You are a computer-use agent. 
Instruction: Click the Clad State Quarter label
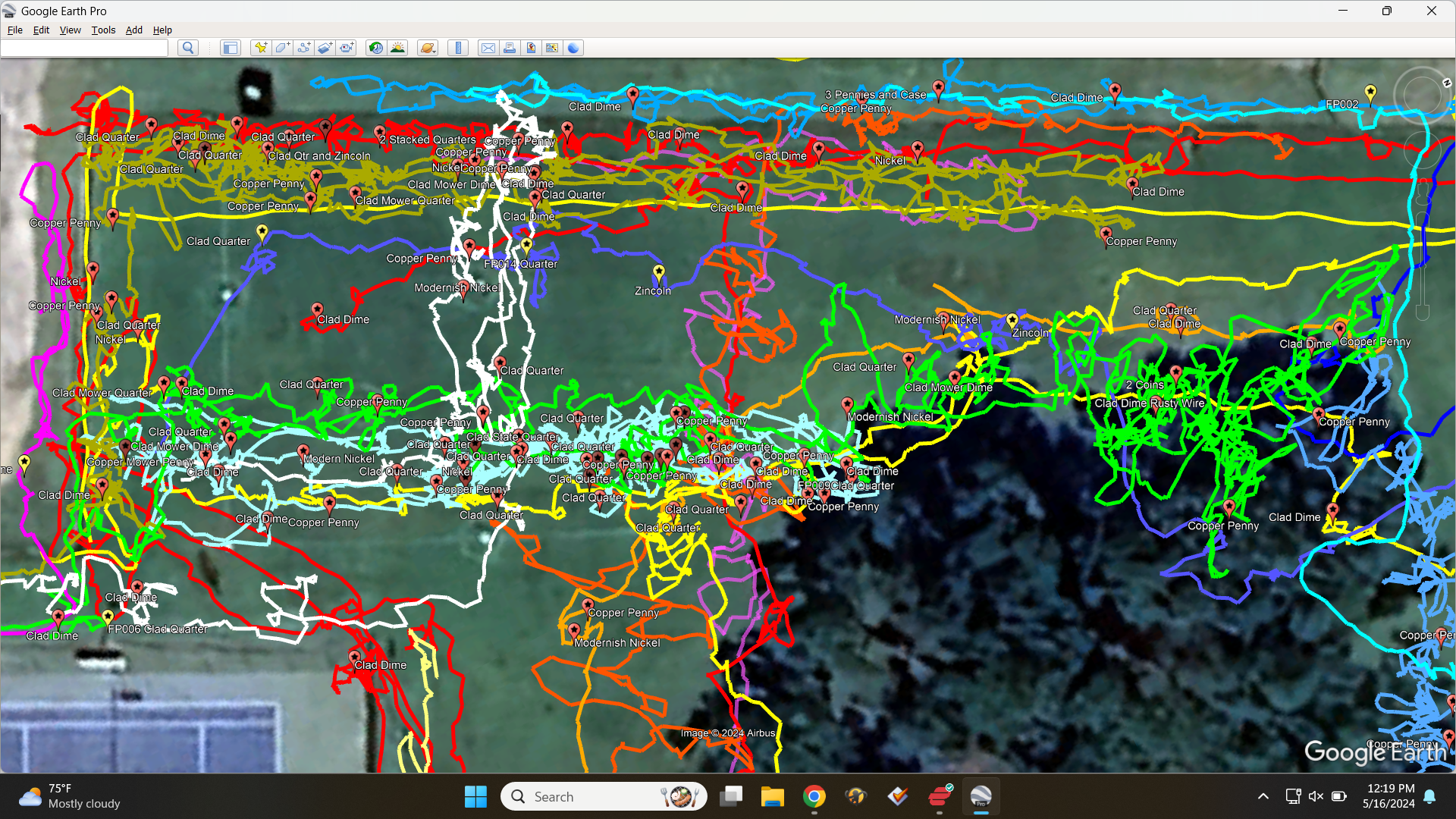coord(513,437)
